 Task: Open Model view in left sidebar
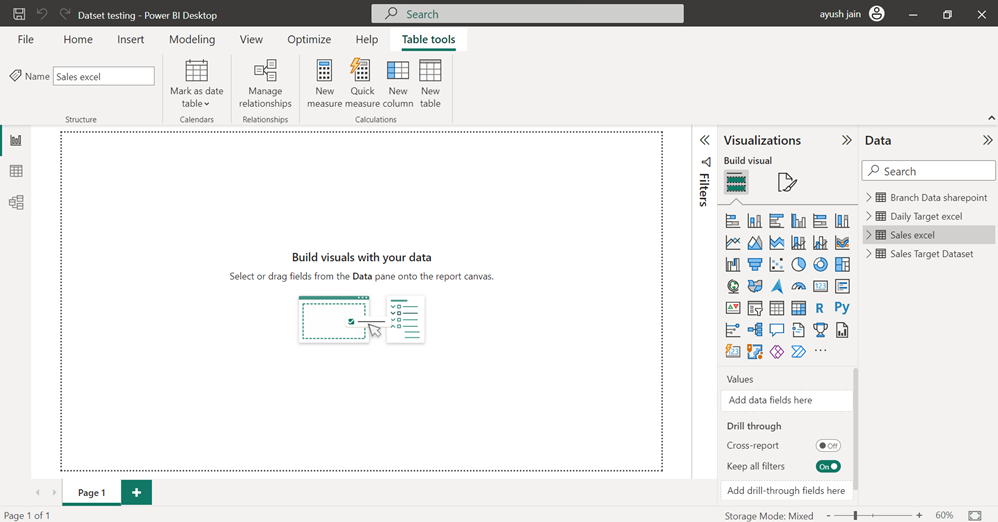click(x=16, y=202)
